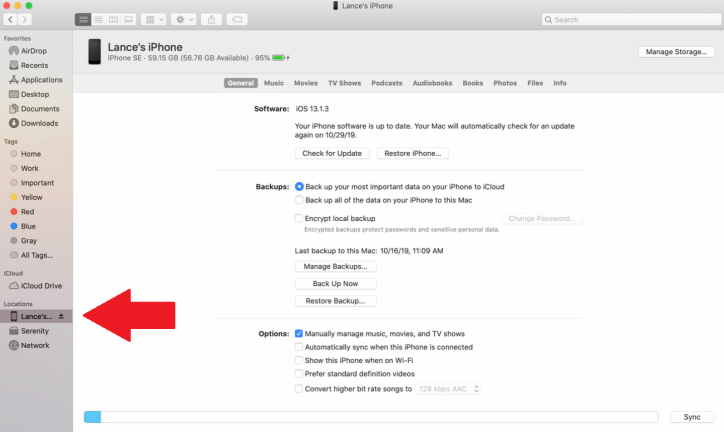The height and width of the screenshot is (432, 724).
Task: Switch Finder to icon view
Action: (x=83, y=19)
